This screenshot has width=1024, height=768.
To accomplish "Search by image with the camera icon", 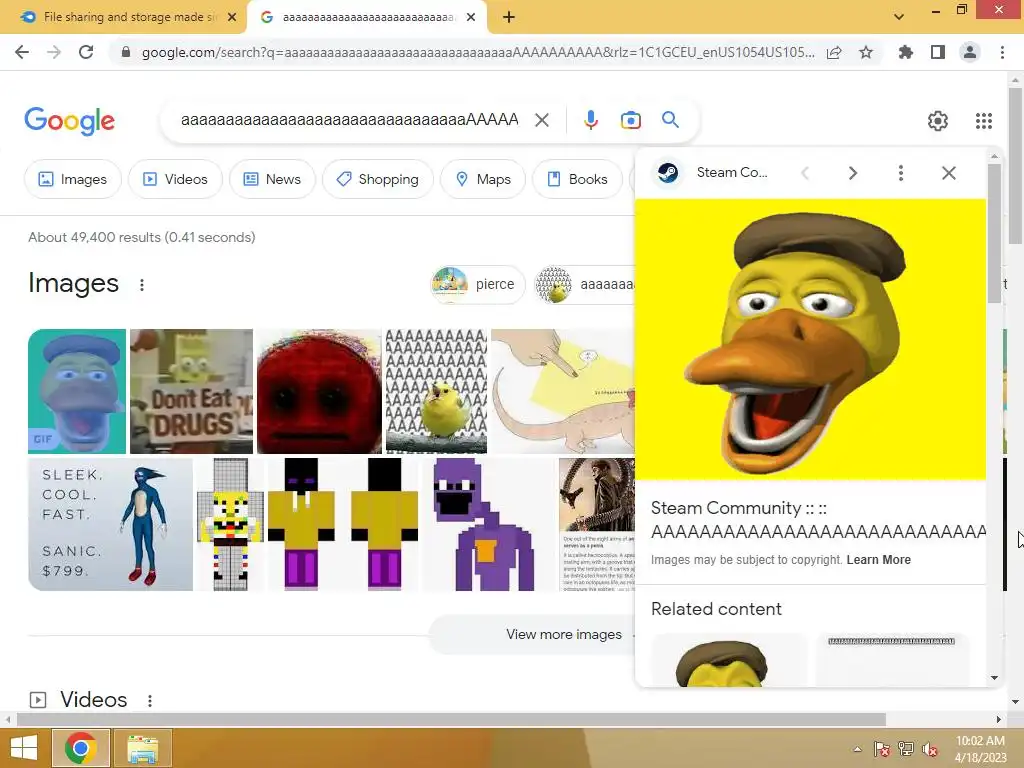I will click(x=631, y=120).
